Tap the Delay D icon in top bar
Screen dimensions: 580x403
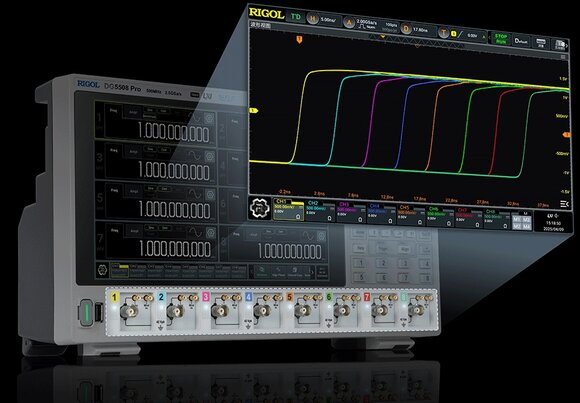click(406, 28)
